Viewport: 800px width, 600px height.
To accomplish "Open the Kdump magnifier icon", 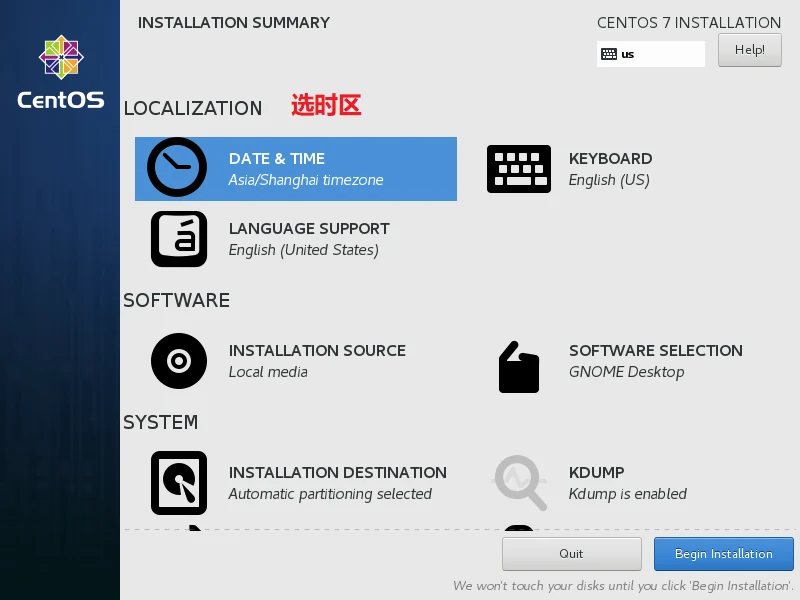I will 520,483.
